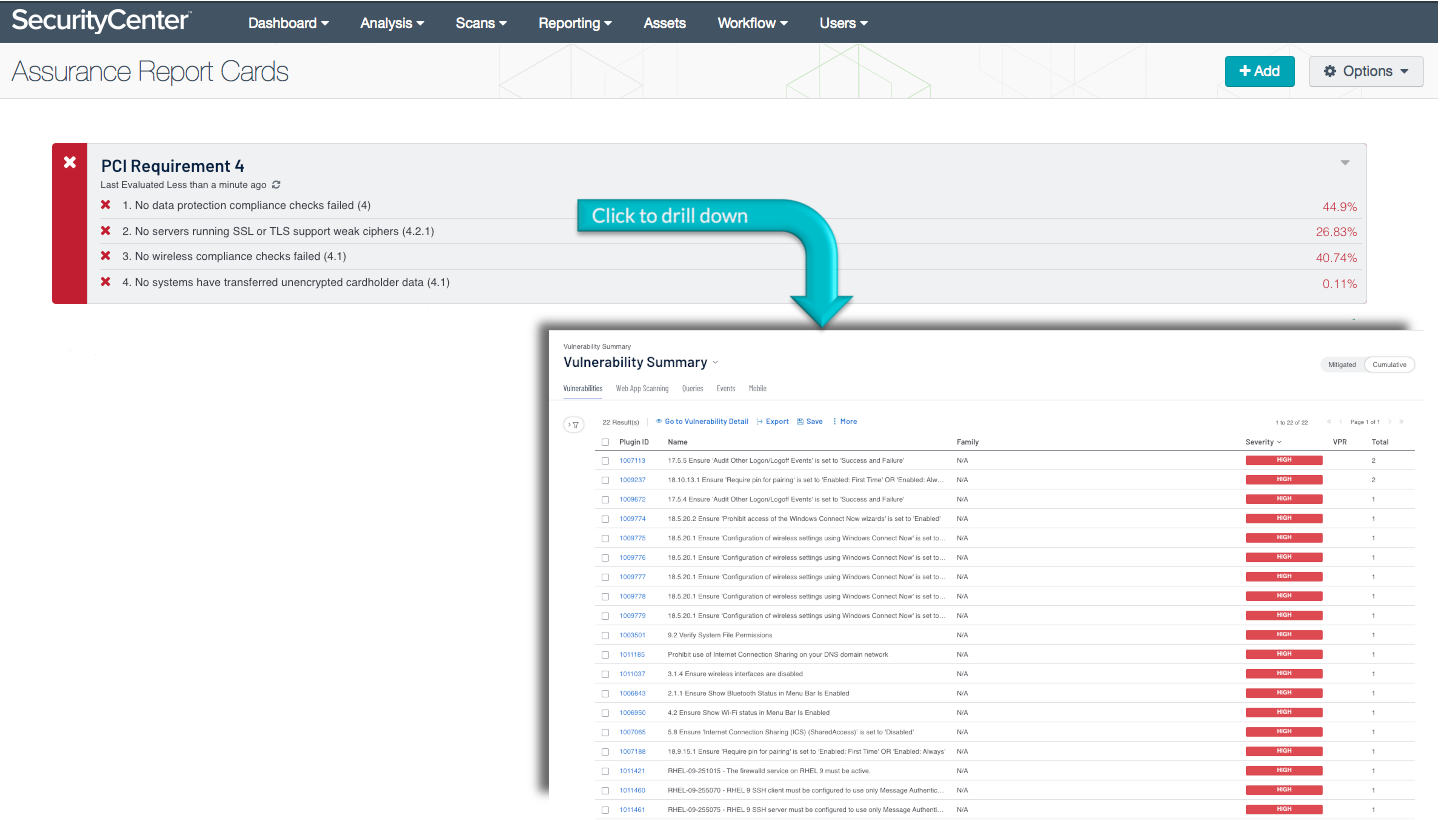1440x820 pixels.
Task: Click HIGH severity bar for plugin 1003501
Action: pos(1284,635)
